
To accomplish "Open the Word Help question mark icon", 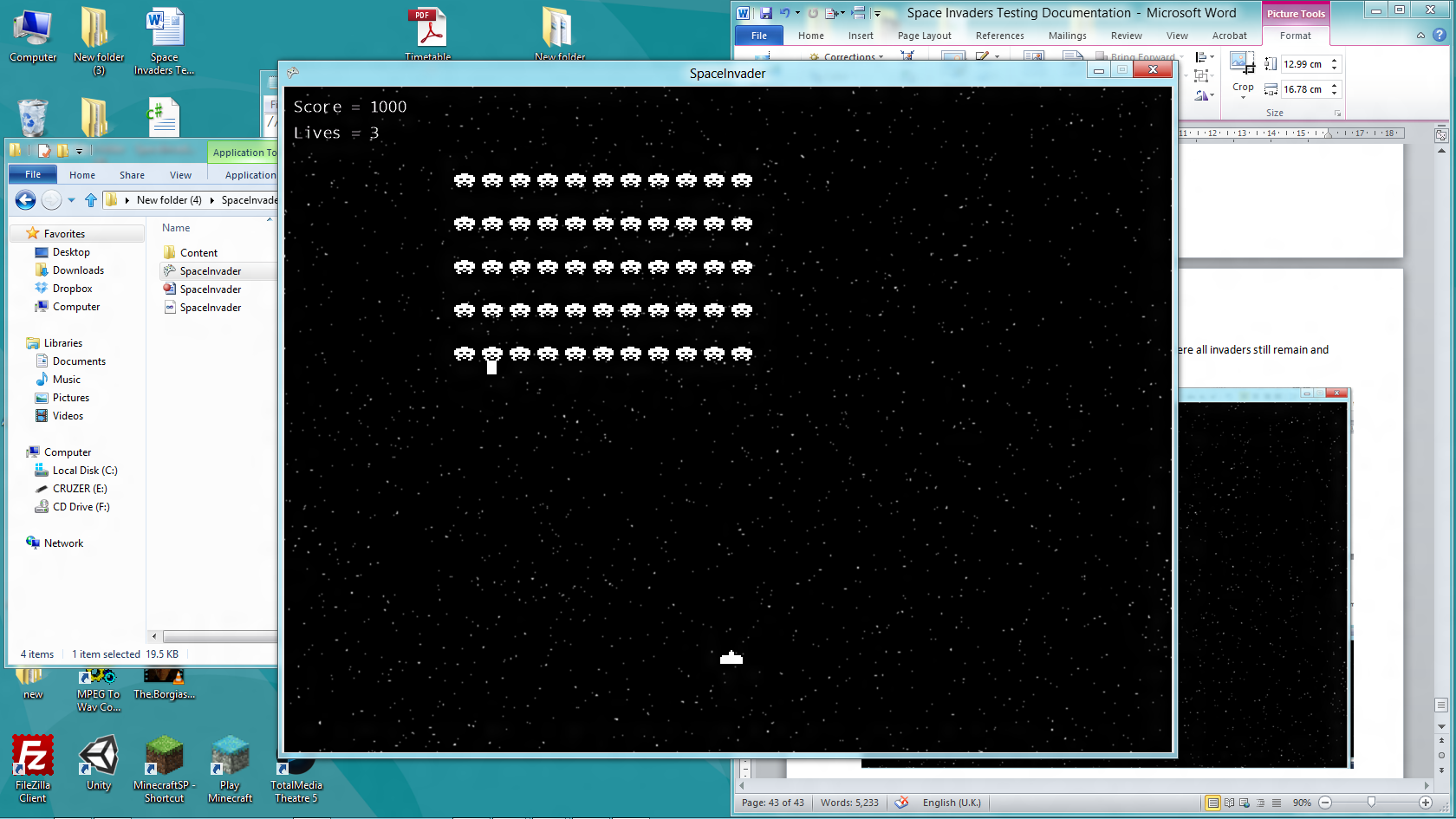I will click(x=1440, y=36).
